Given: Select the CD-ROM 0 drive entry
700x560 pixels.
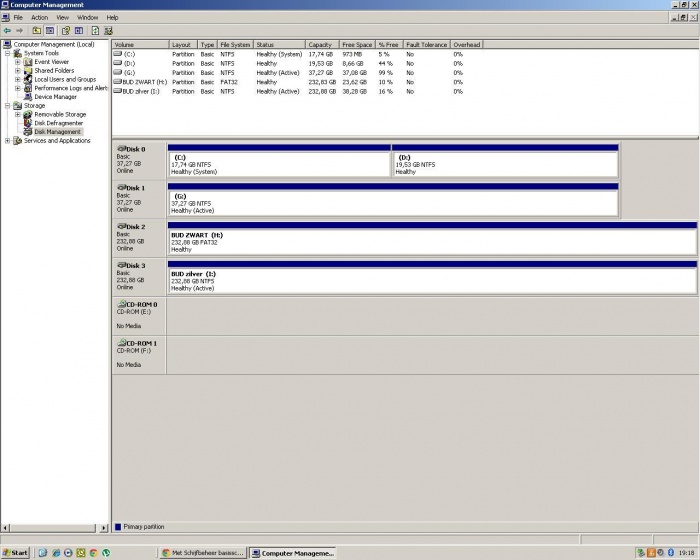Looking at the screenshot, I should click(x=138, y=304).
